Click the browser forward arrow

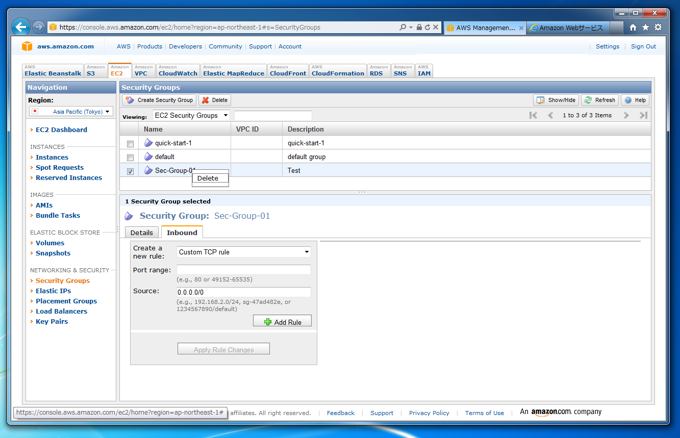point(39,27)
